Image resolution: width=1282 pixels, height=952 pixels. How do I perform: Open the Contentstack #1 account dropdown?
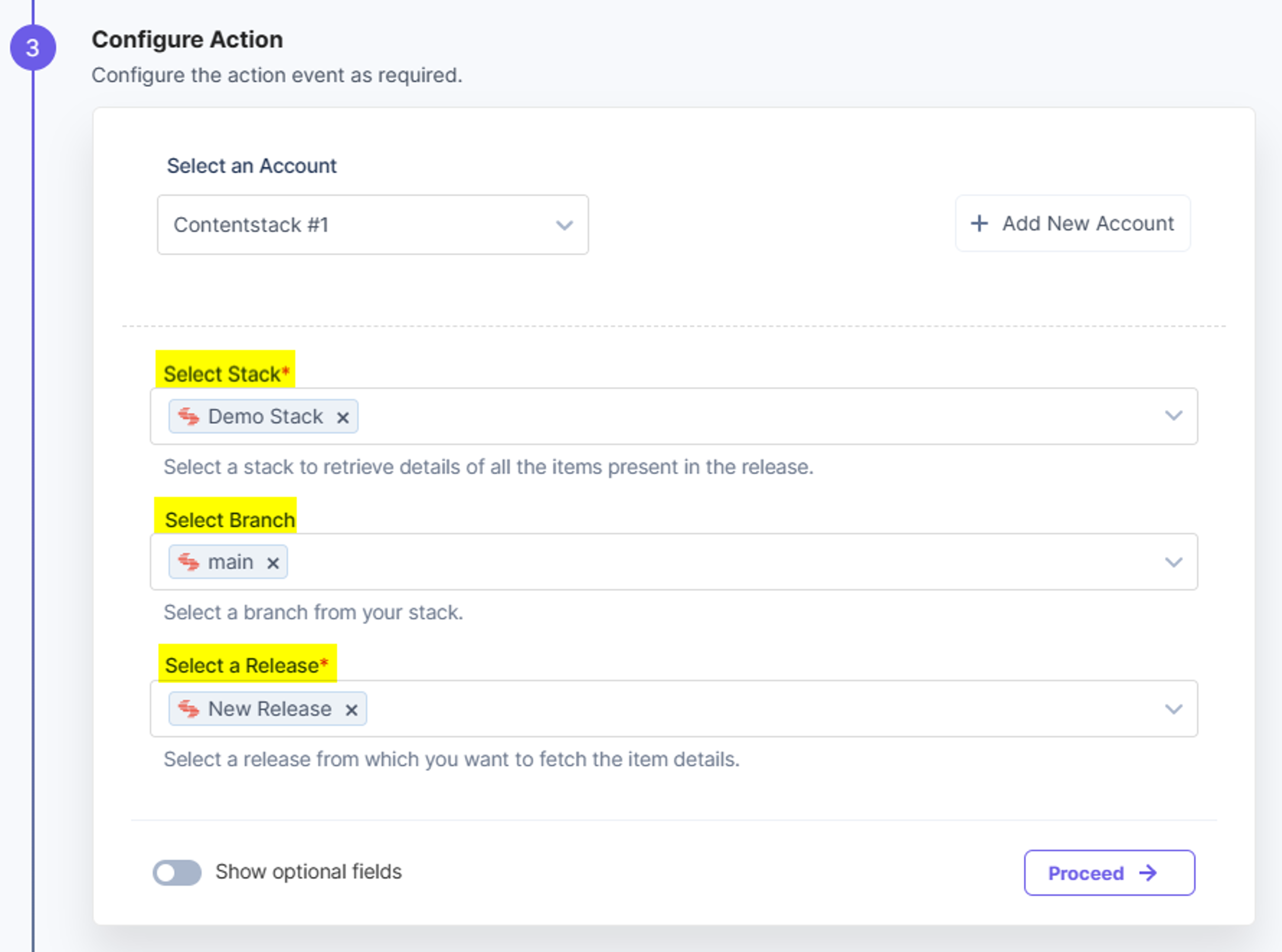tap(373, 225)
